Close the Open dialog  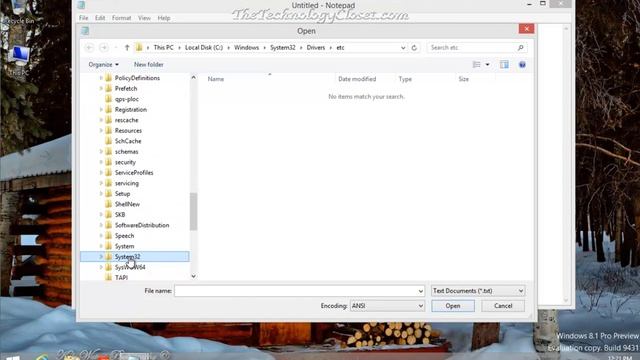pos(526,29)
